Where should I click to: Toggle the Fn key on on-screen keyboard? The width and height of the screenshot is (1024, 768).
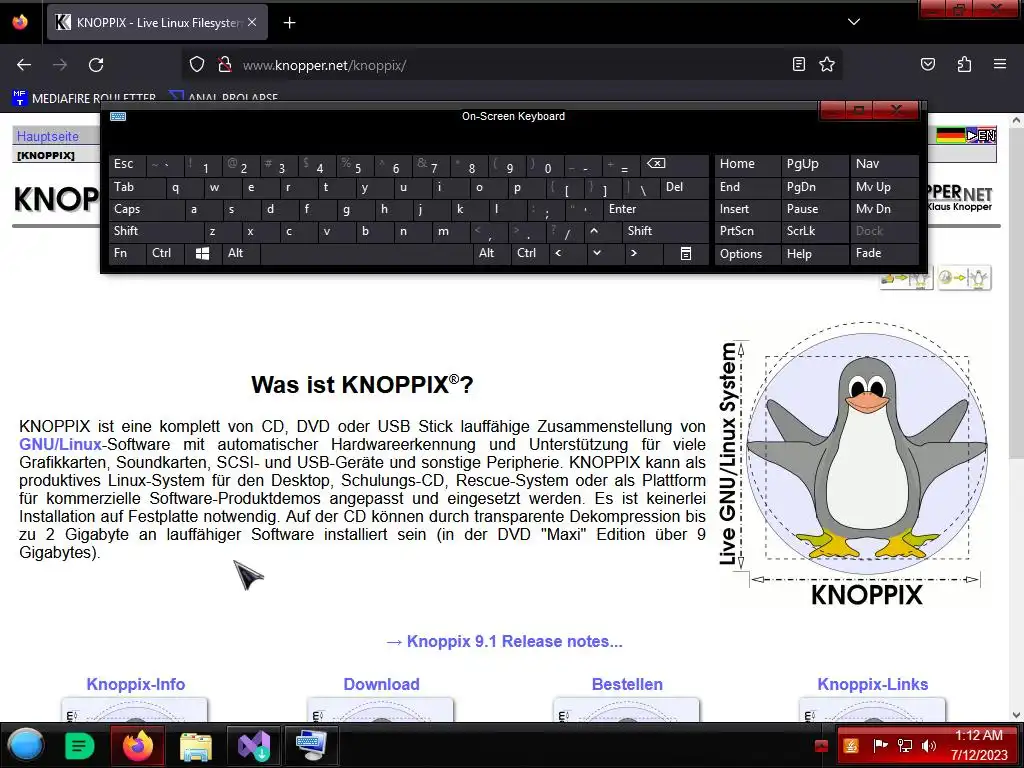tap(127, 253)
